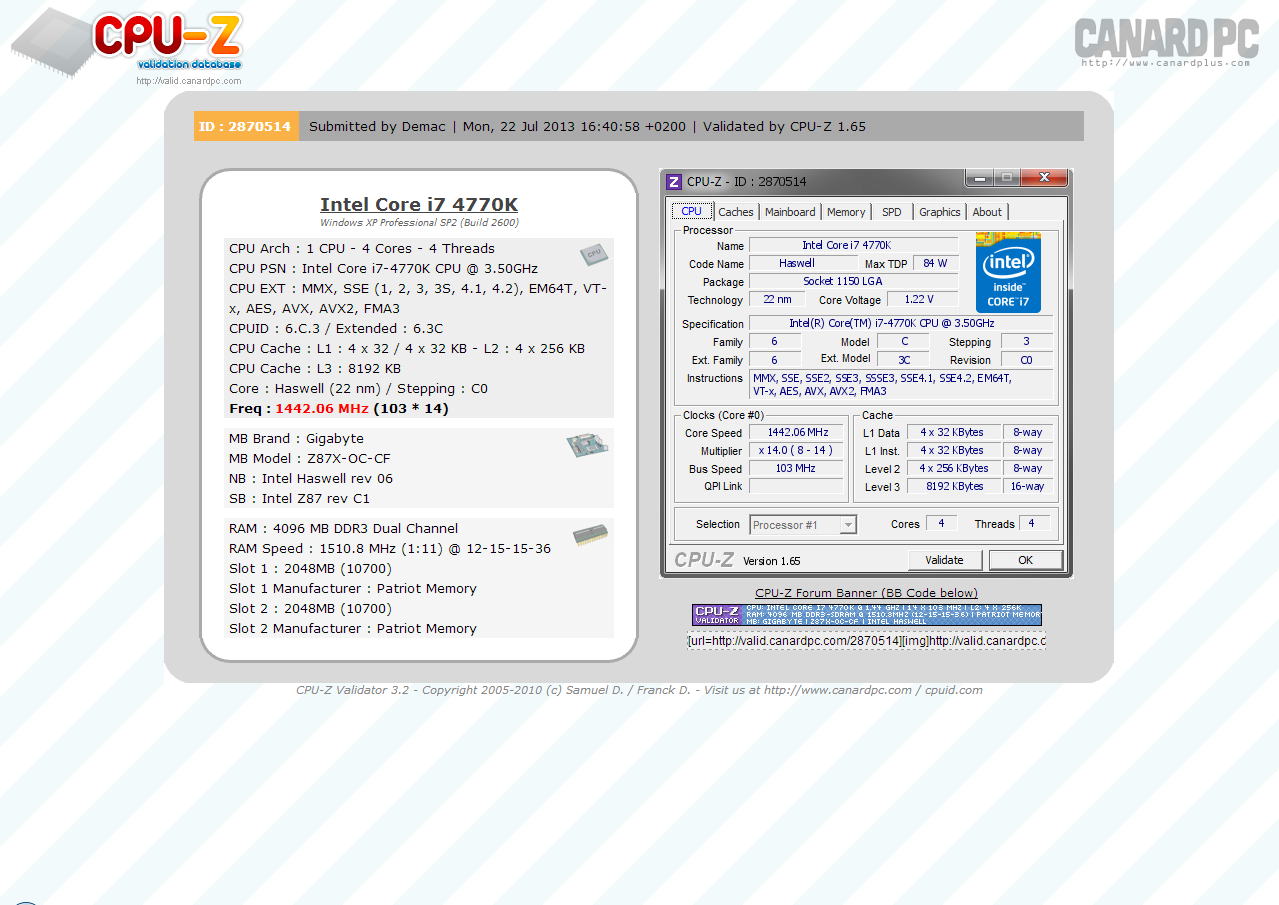Click the Level 3 16-way value
The image size is (1279, 905).
pyautogui.click(x=1028, y=486)
